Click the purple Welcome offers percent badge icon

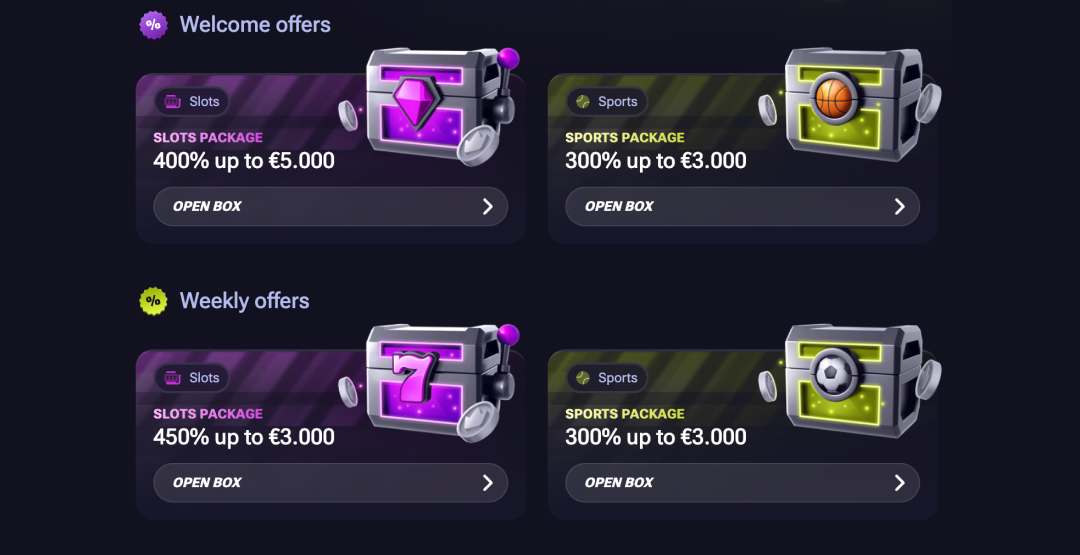(x=153, y=25)
